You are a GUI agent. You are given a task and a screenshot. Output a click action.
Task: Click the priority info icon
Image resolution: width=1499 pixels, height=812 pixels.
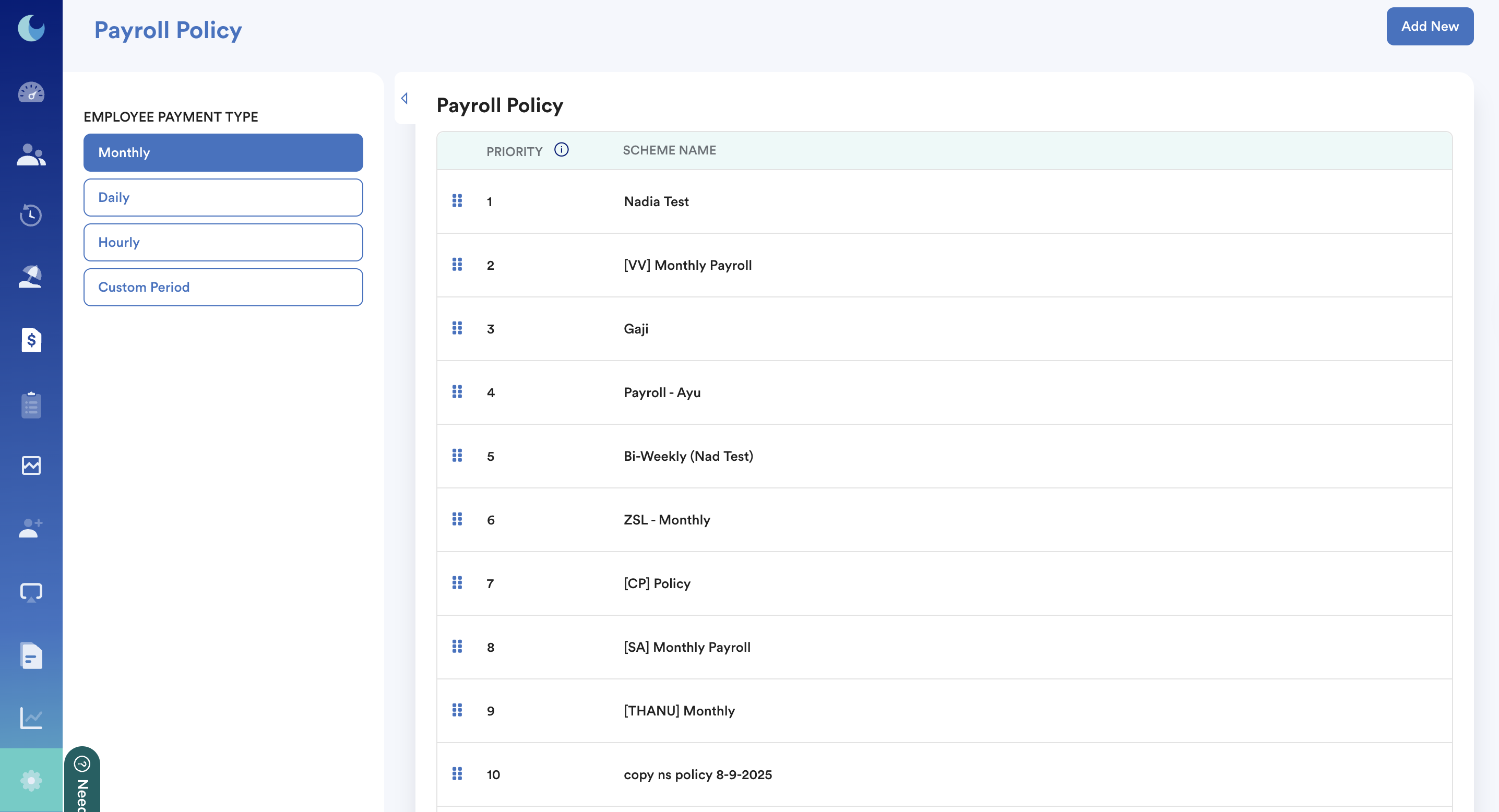(561, 150)
